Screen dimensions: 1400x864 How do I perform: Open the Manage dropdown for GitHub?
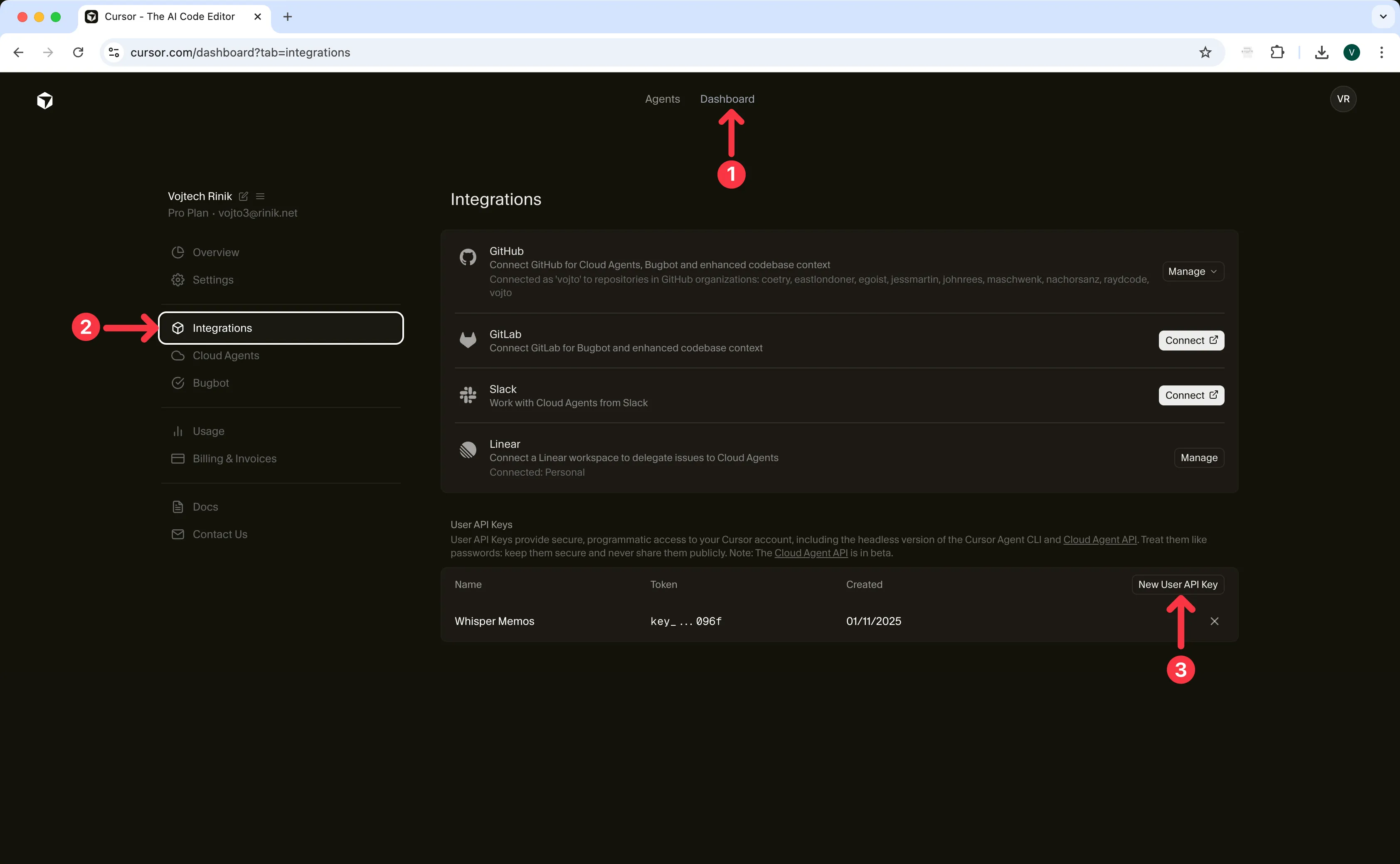(x=1193, y=271)
